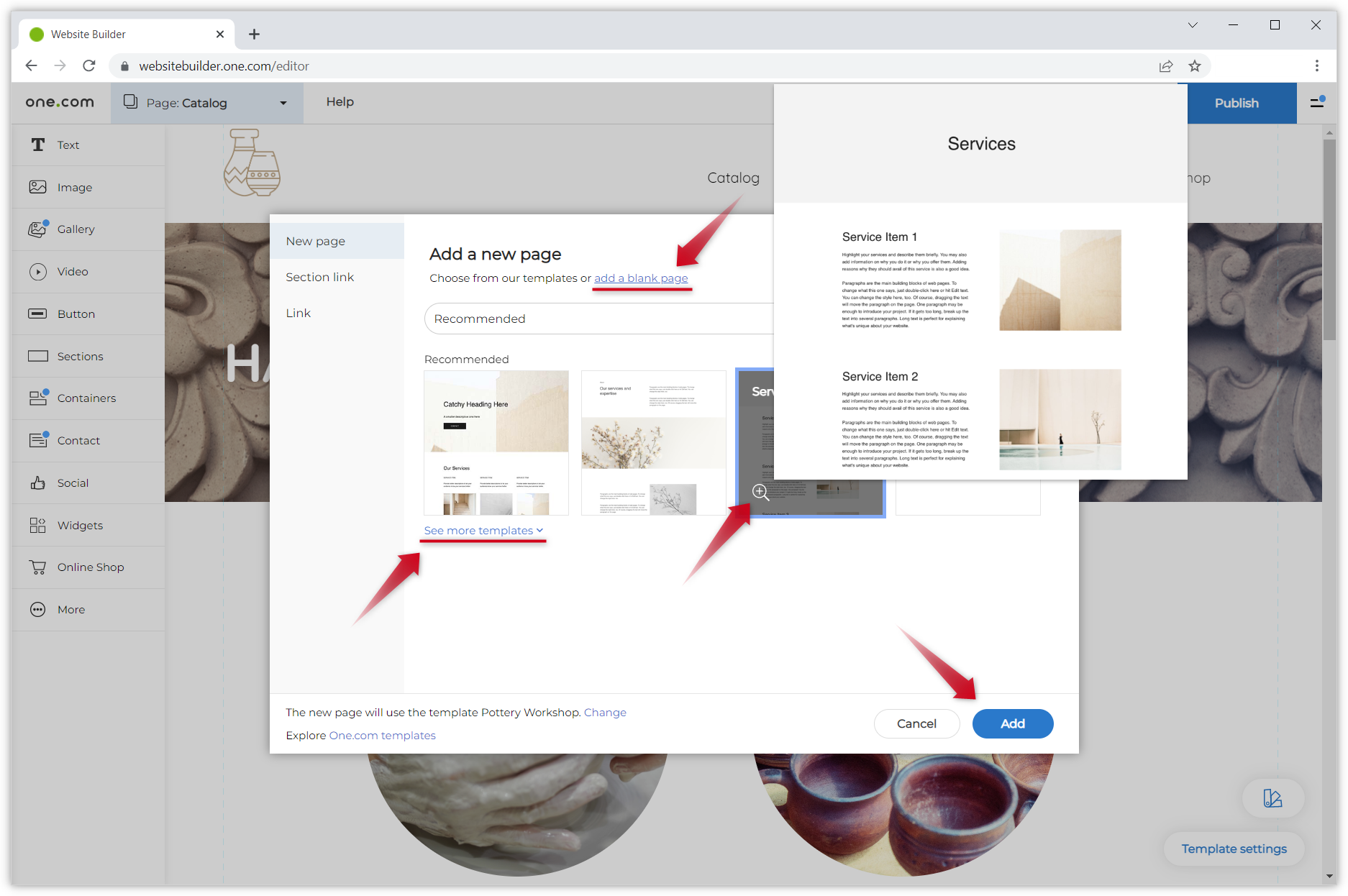Click the Containers icon
Screen dimensions: 1348x896
[38, 398]
